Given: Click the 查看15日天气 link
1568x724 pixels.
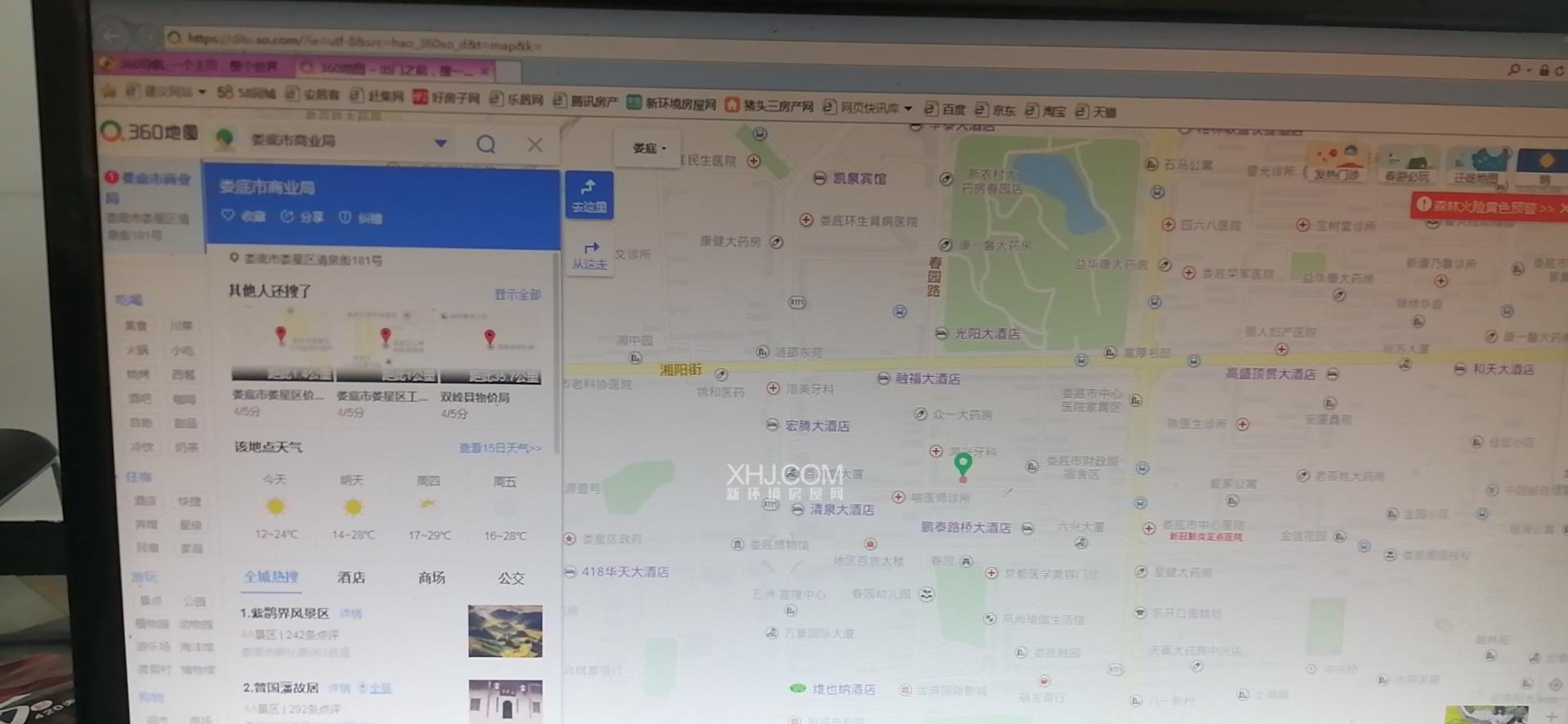Looking at the screenshot, I should point(500,448).
